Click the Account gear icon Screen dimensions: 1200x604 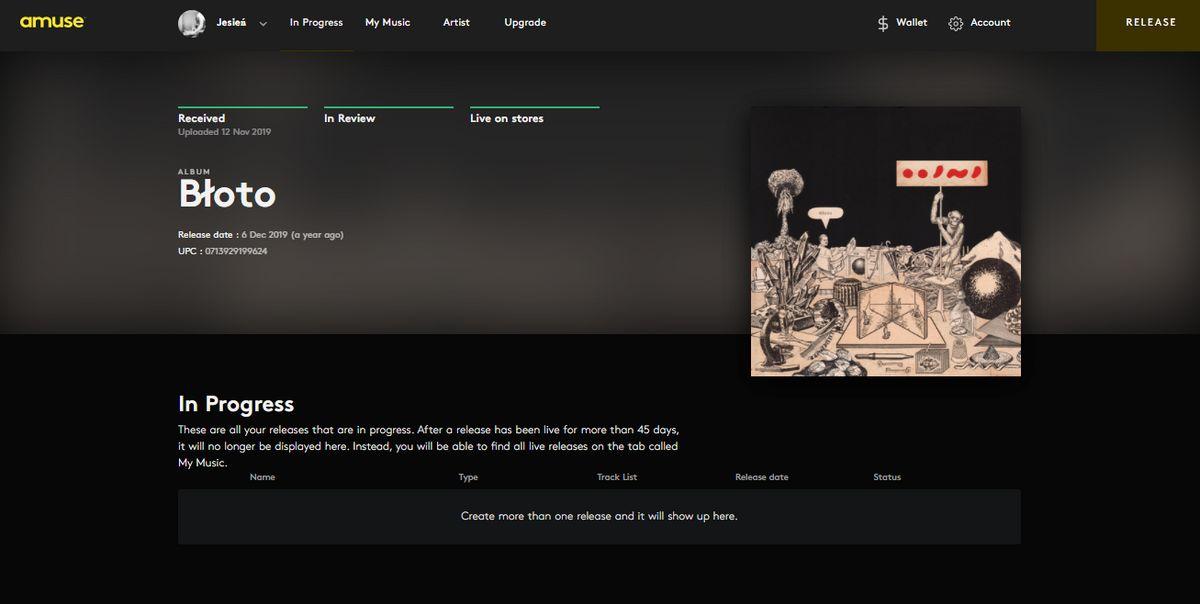[x=956, y=24]
